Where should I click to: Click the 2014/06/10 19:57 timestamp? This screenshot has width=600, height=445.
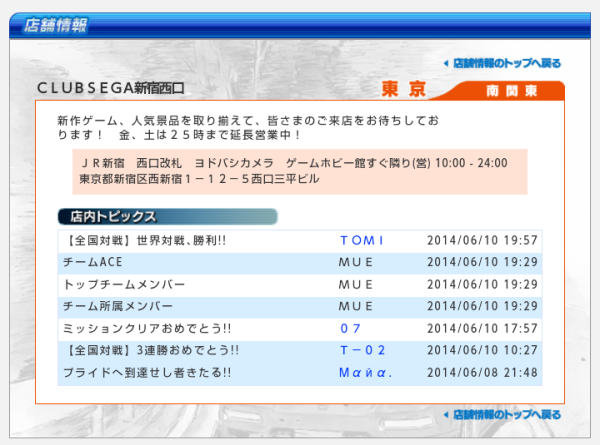483,240
